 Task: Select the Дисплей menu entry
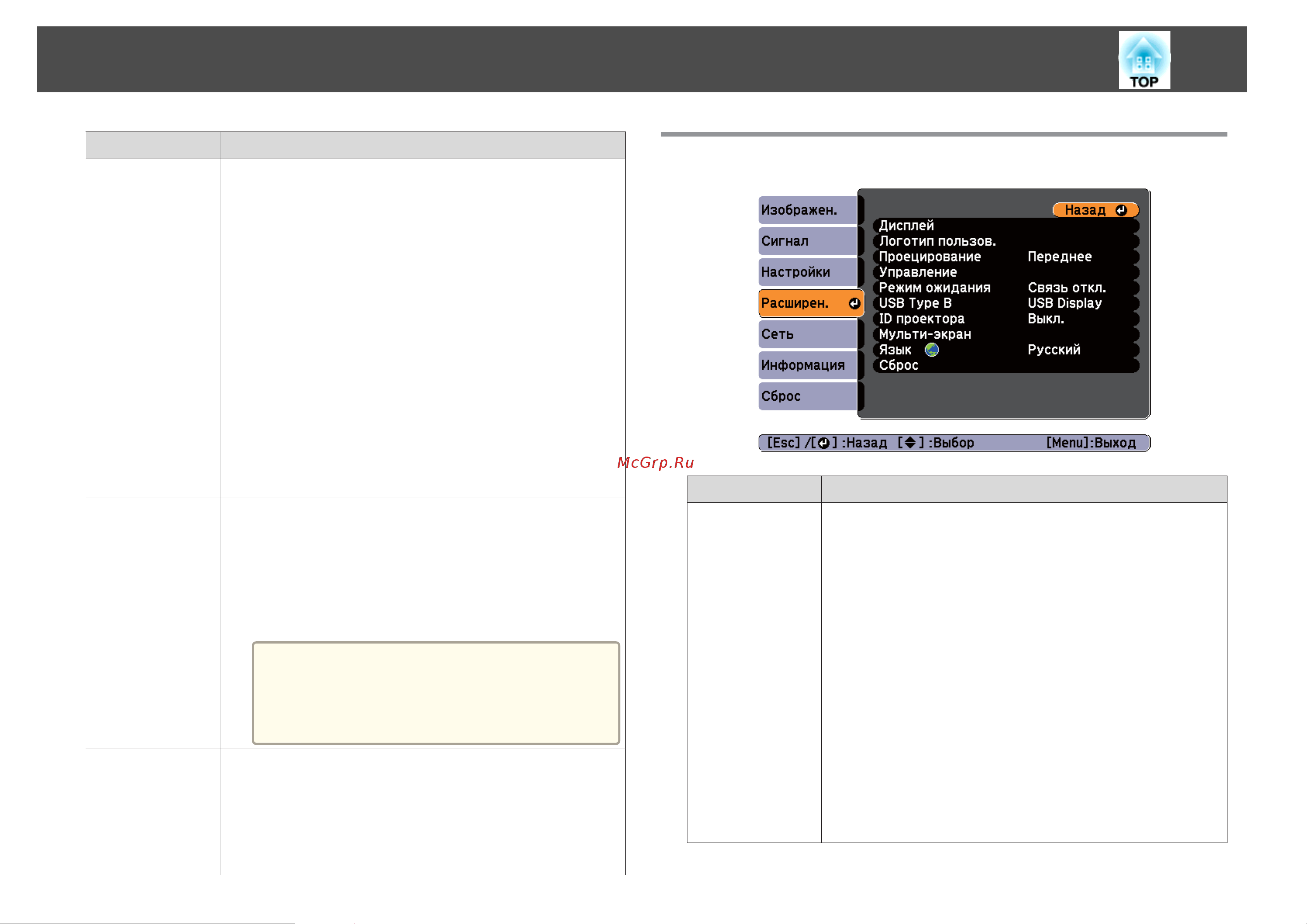point(1006,225)
